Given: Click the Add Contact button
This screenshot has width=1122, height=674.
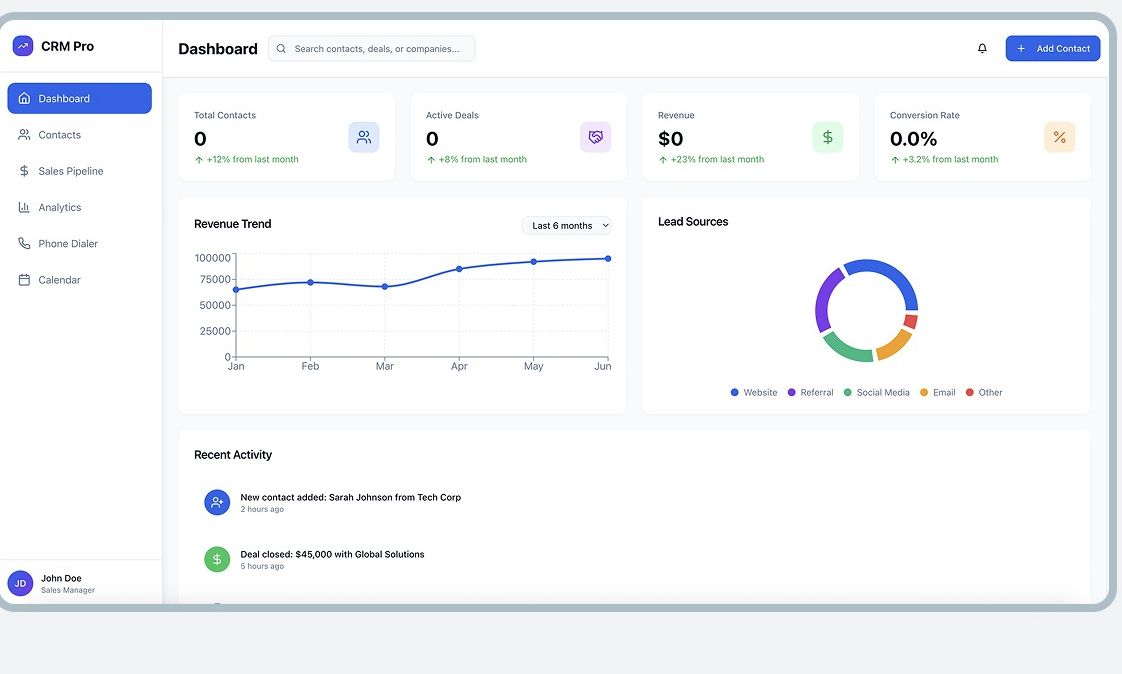Looking at the screenshot, I should (x=1053, y=49).
